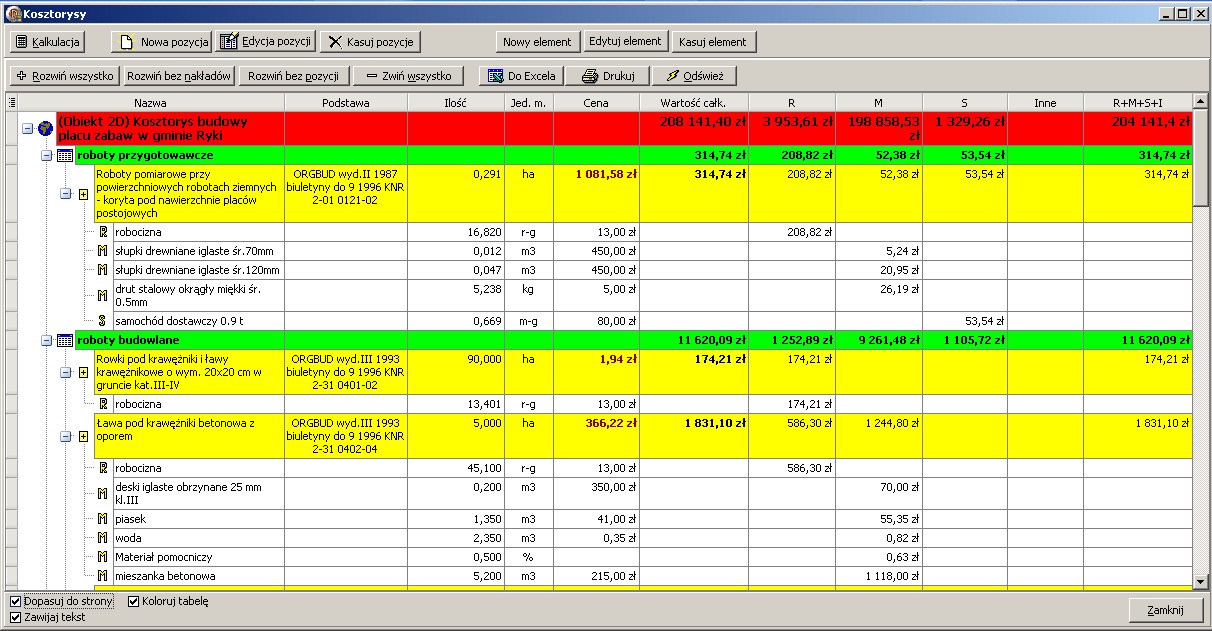The height and width of the screenshot is (631, 1212).
Task: Toggle the Koloruj tabelę checkbox
Action: 135,602
